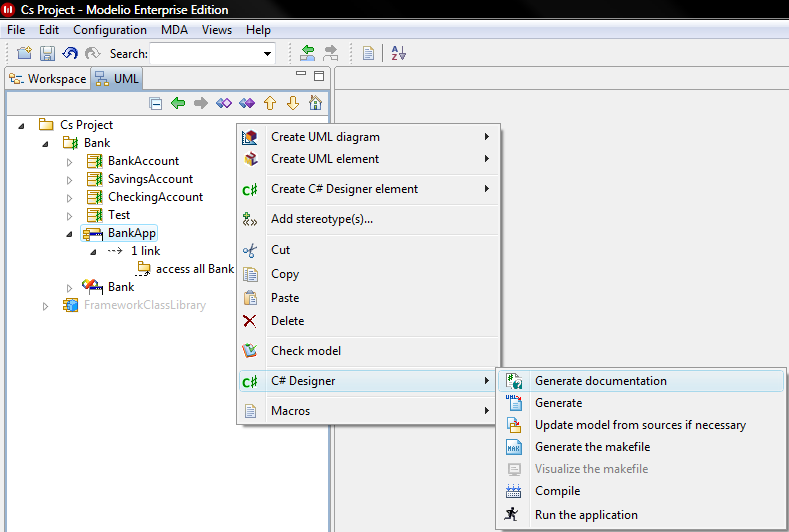Click the Cs Project folder icon
Viewport: 789px width, 532px height.
pyautogui.click(x=46, y=124)
